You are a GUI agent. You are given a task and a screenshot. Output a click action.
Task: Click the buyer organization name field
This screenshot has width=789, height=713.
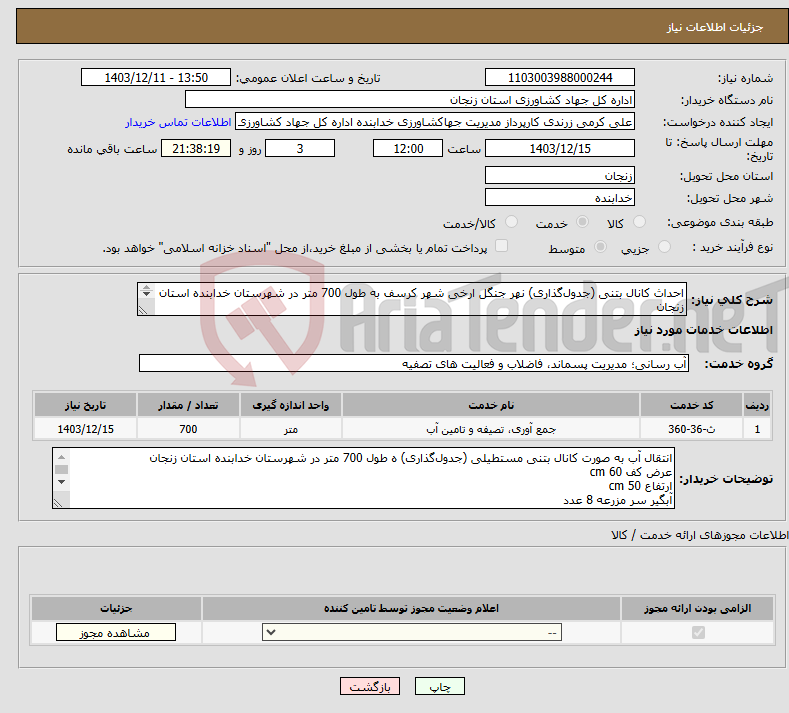(410, 100)
